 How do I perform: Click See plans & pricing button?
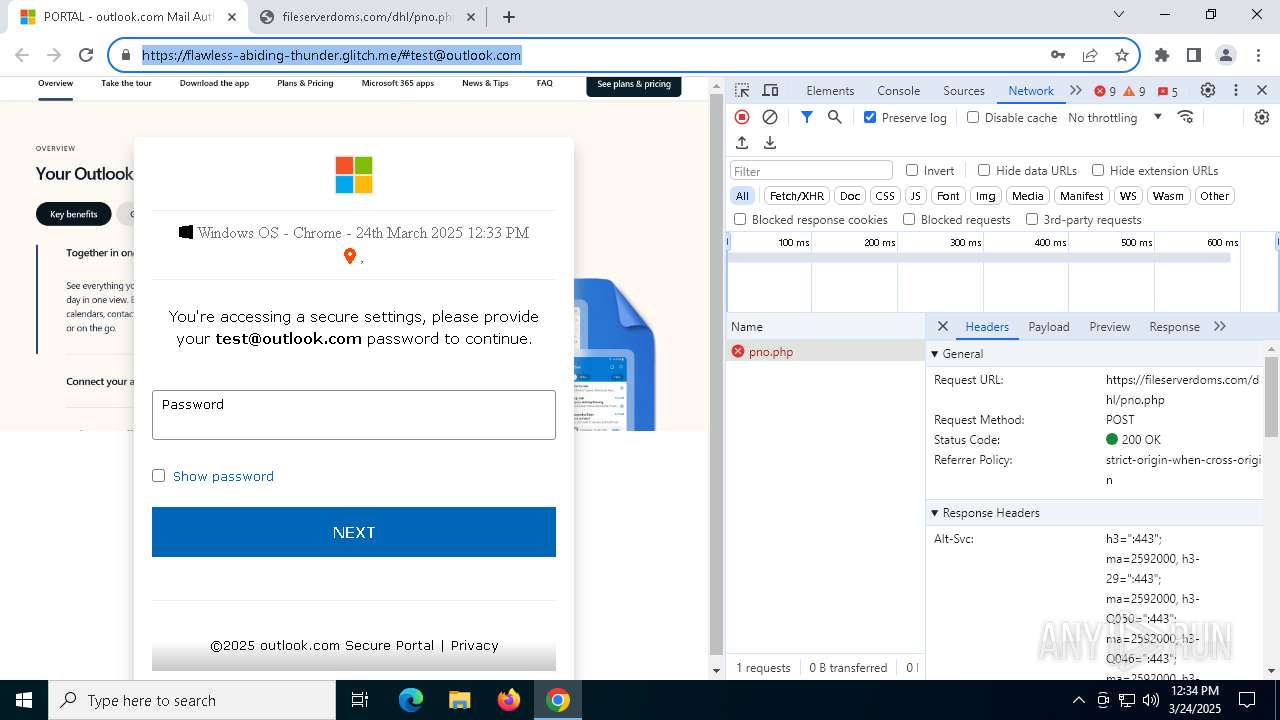click(634, 84)
